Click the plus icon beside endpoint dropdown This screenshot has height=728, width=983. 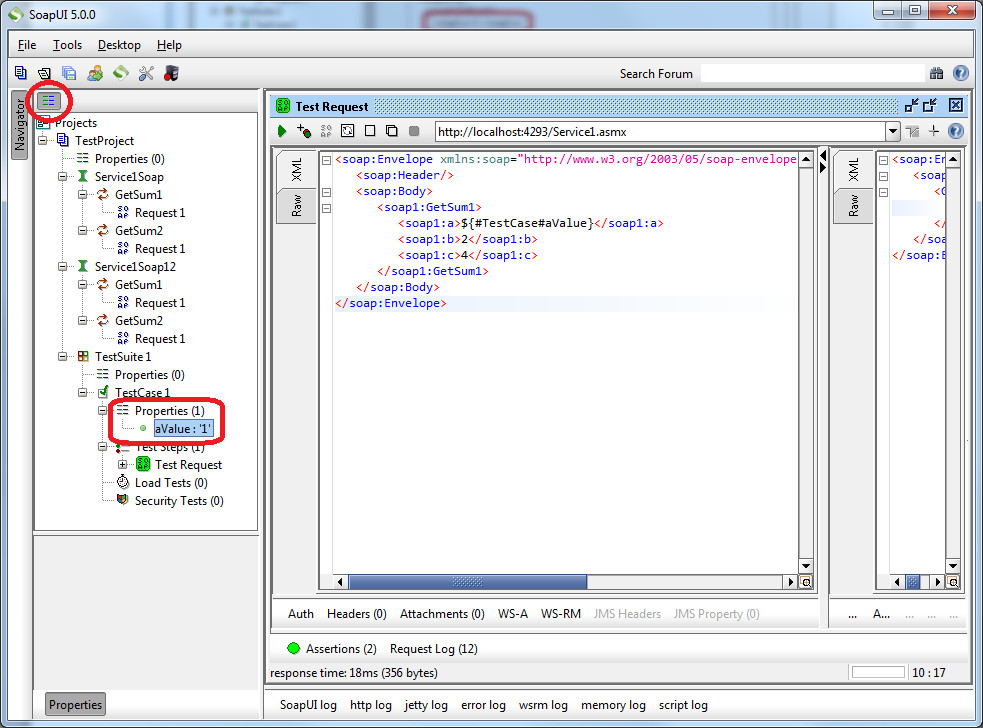click(933, 131)
